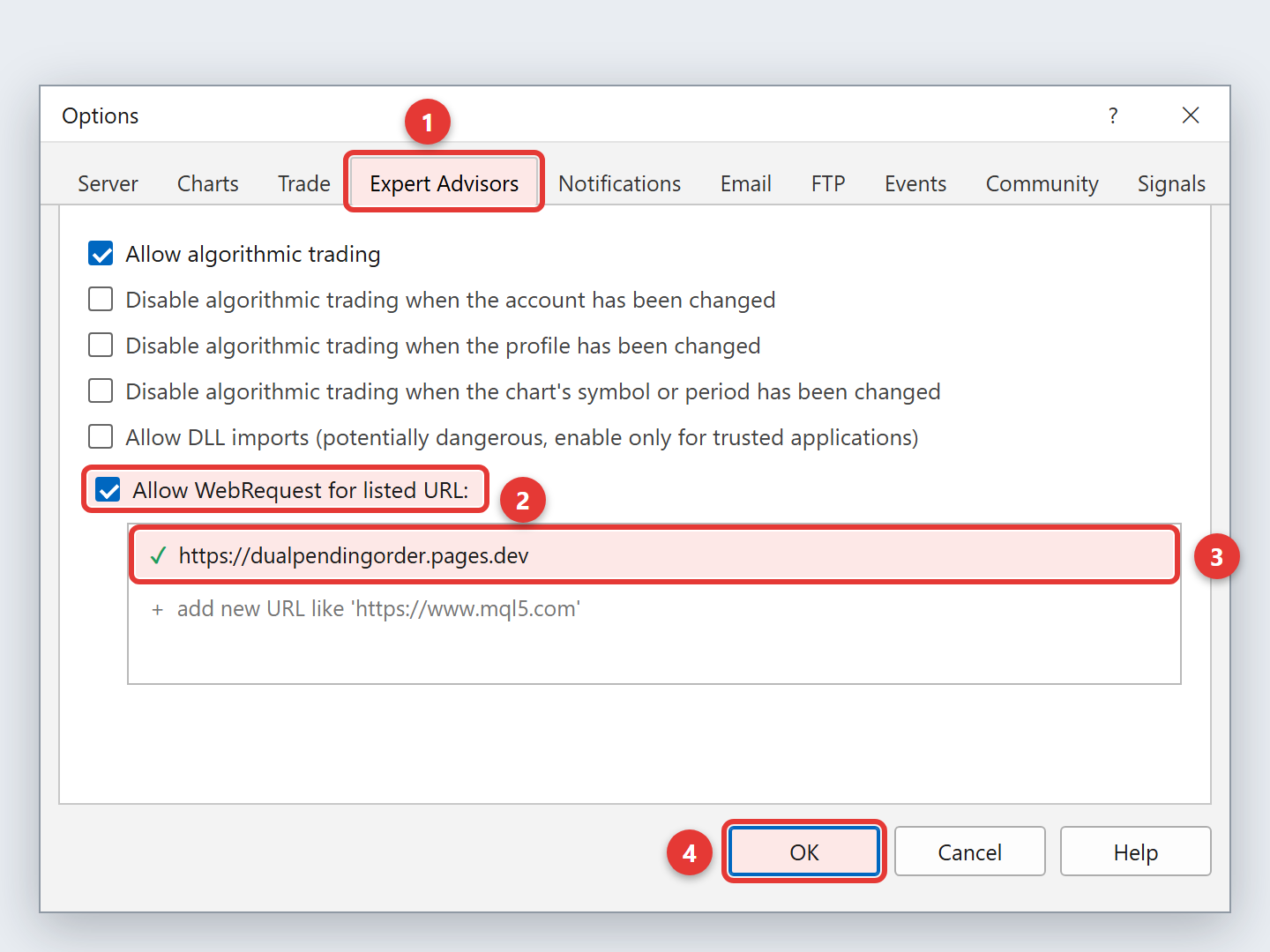Check disable trading when profile changed
This screenshot has width=1270, height=952.
tap(101, 346)
